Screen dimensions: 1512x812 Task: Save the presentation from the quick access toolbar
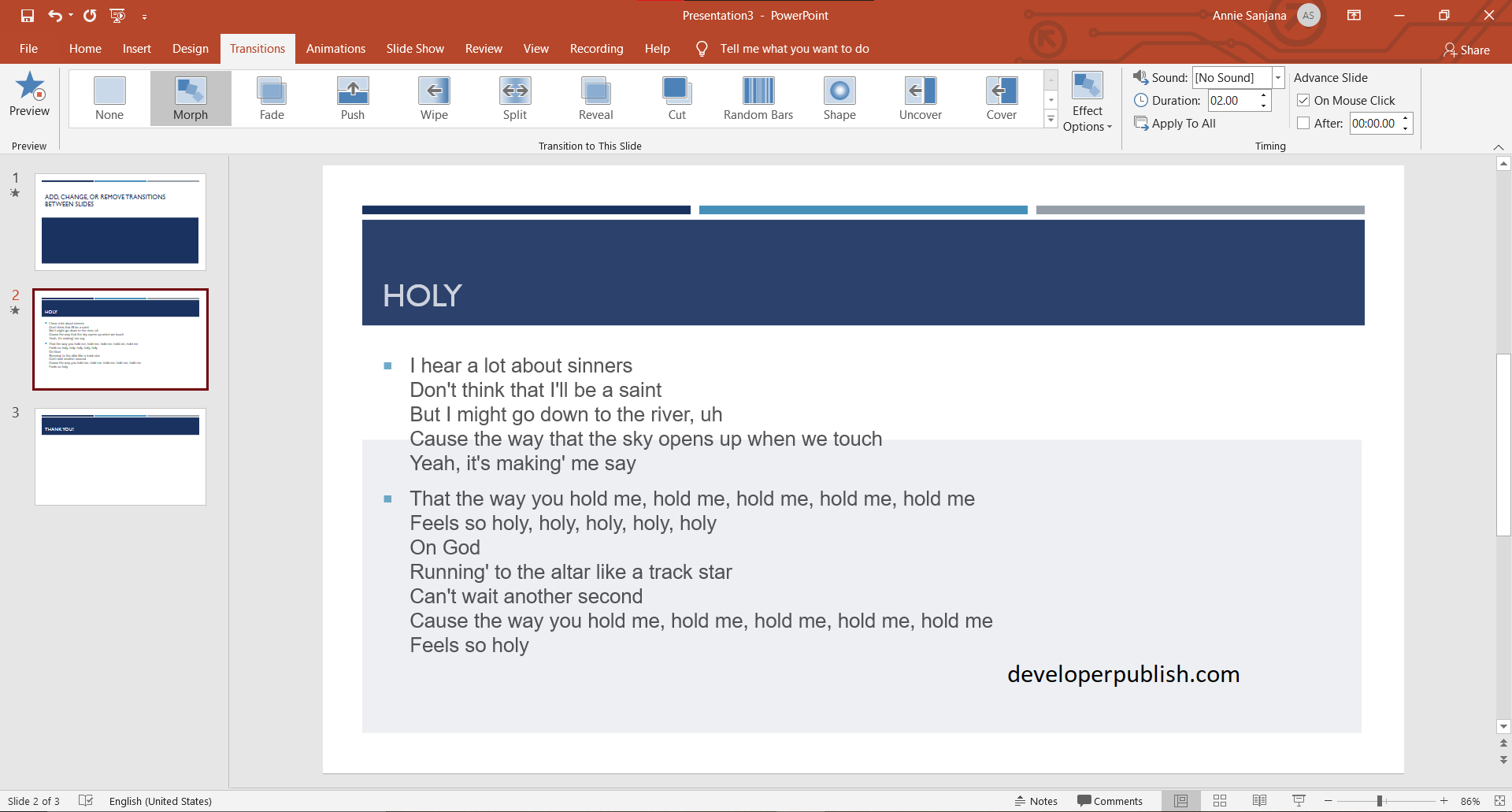28,16
